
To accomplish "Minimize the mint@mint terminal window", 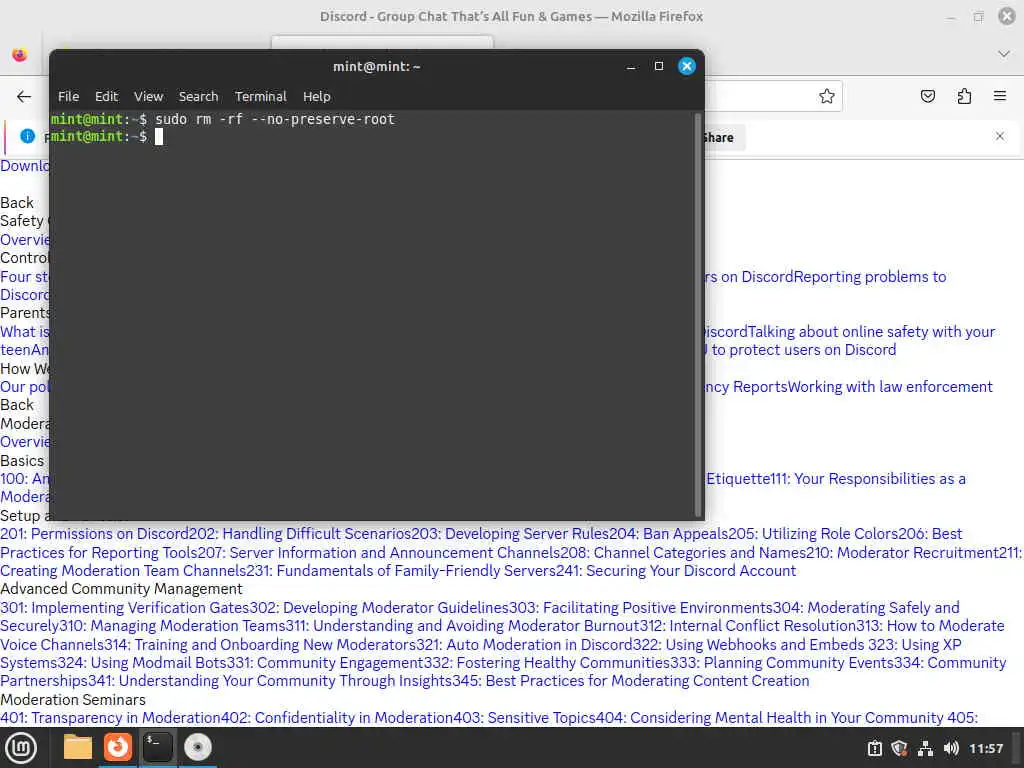I will point(631,67).
